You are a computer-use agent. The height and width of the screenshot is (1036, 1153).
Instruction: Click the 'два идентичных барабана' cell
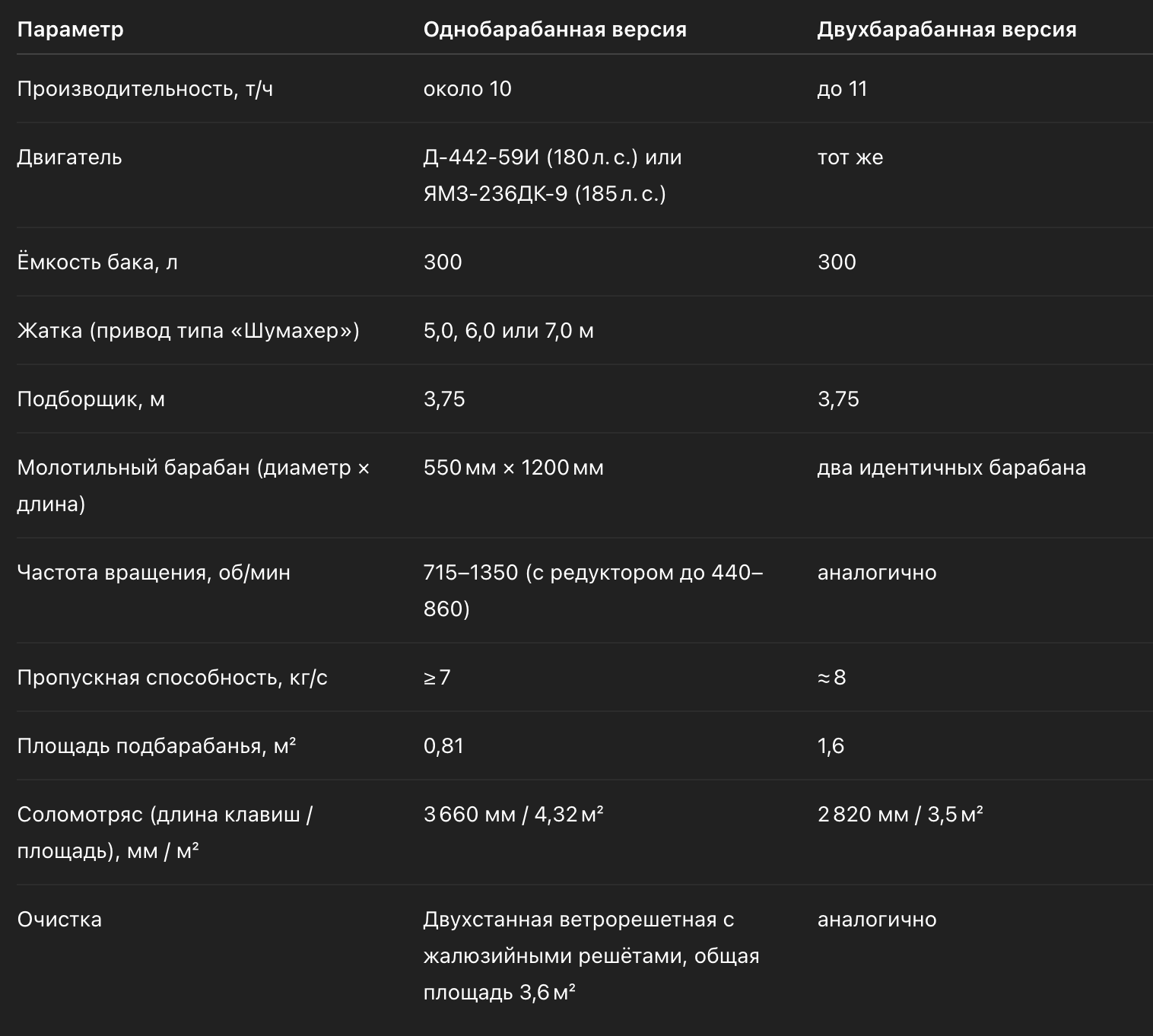(951, 468)
